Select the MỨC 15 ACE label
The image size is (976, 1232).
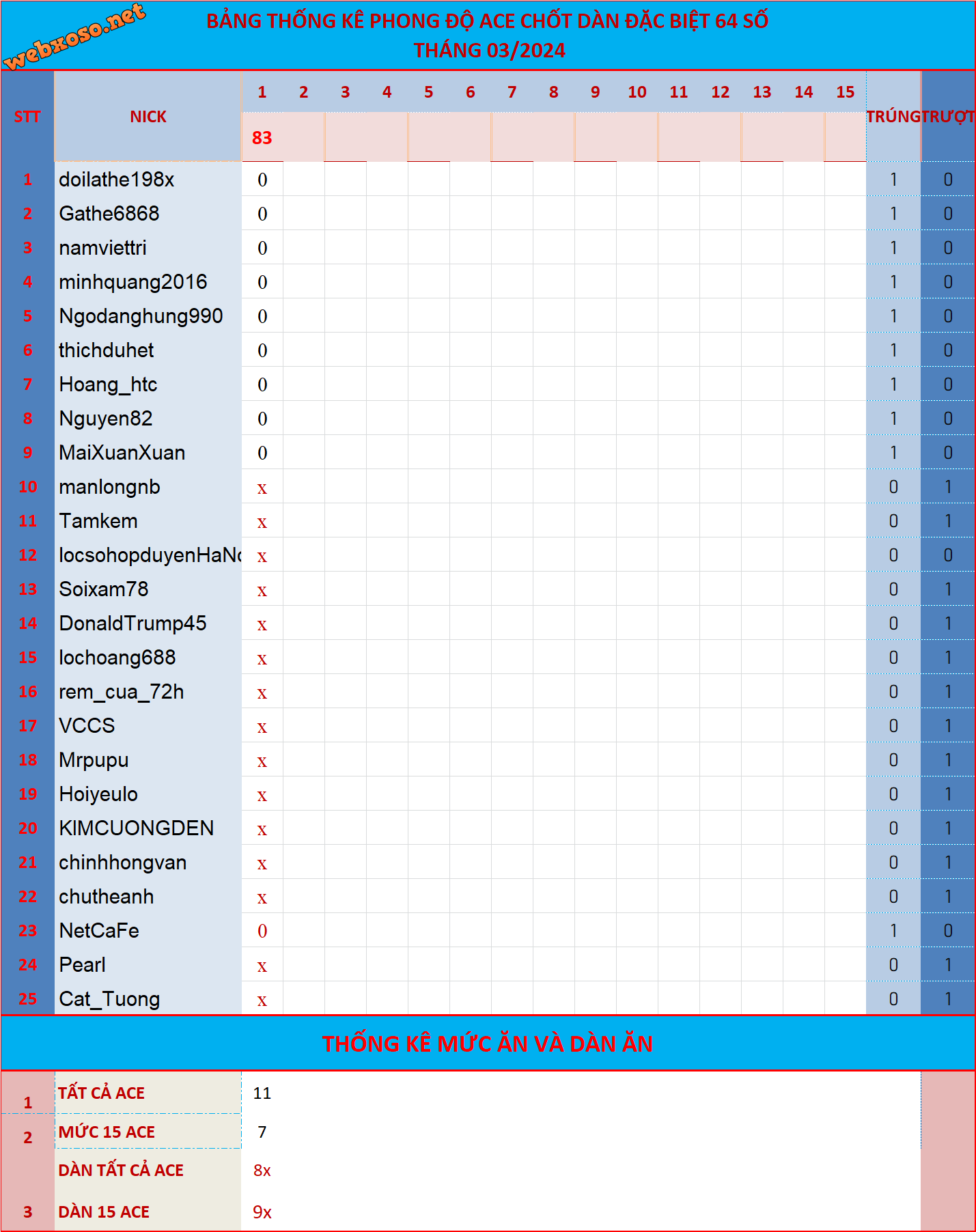pos(107,1132)
